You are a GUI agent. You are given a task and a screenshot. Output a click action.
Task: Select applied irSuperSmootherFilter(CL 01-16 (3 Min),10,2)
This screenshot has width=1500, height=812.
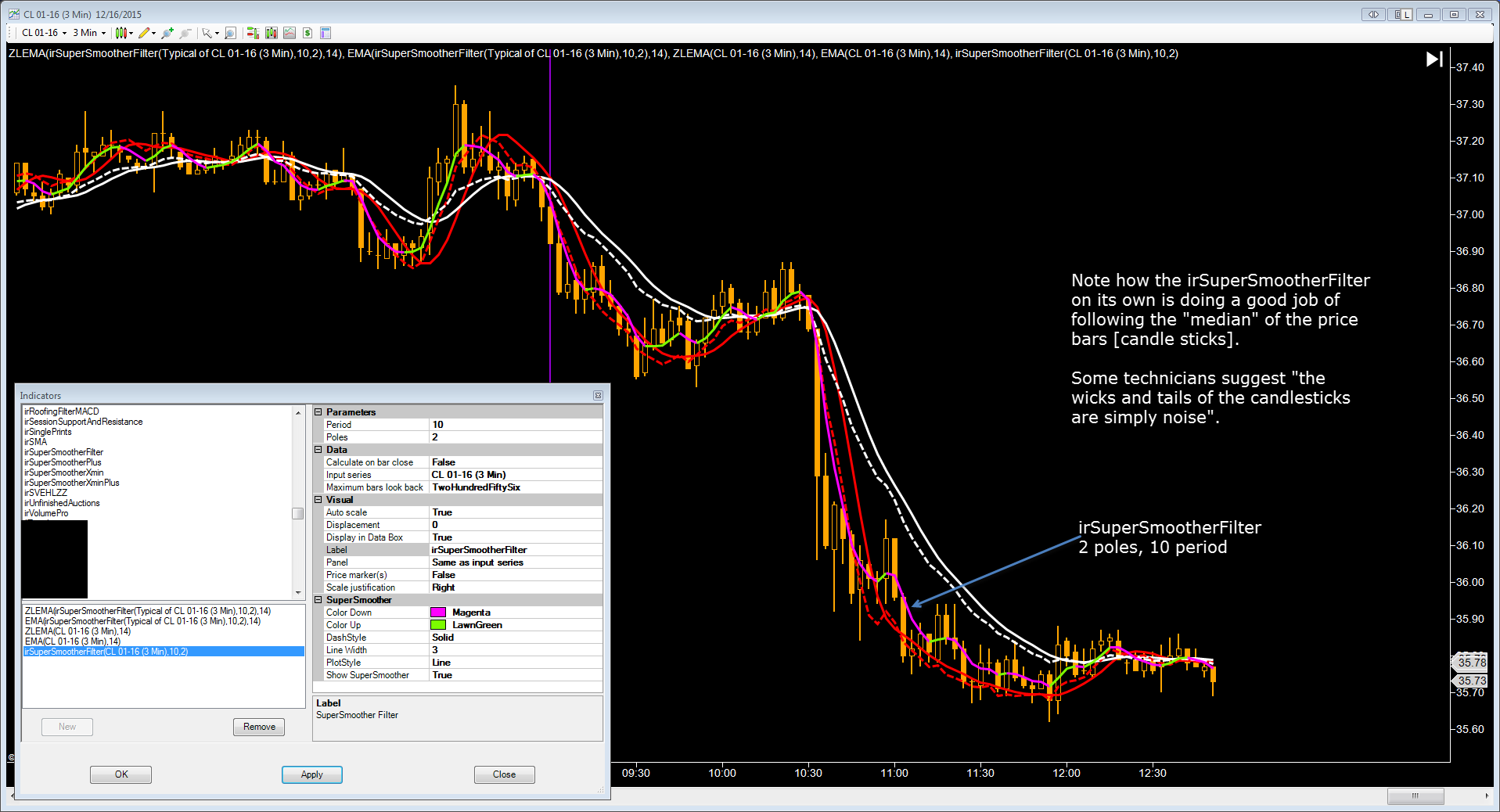[x=164, y=652]
